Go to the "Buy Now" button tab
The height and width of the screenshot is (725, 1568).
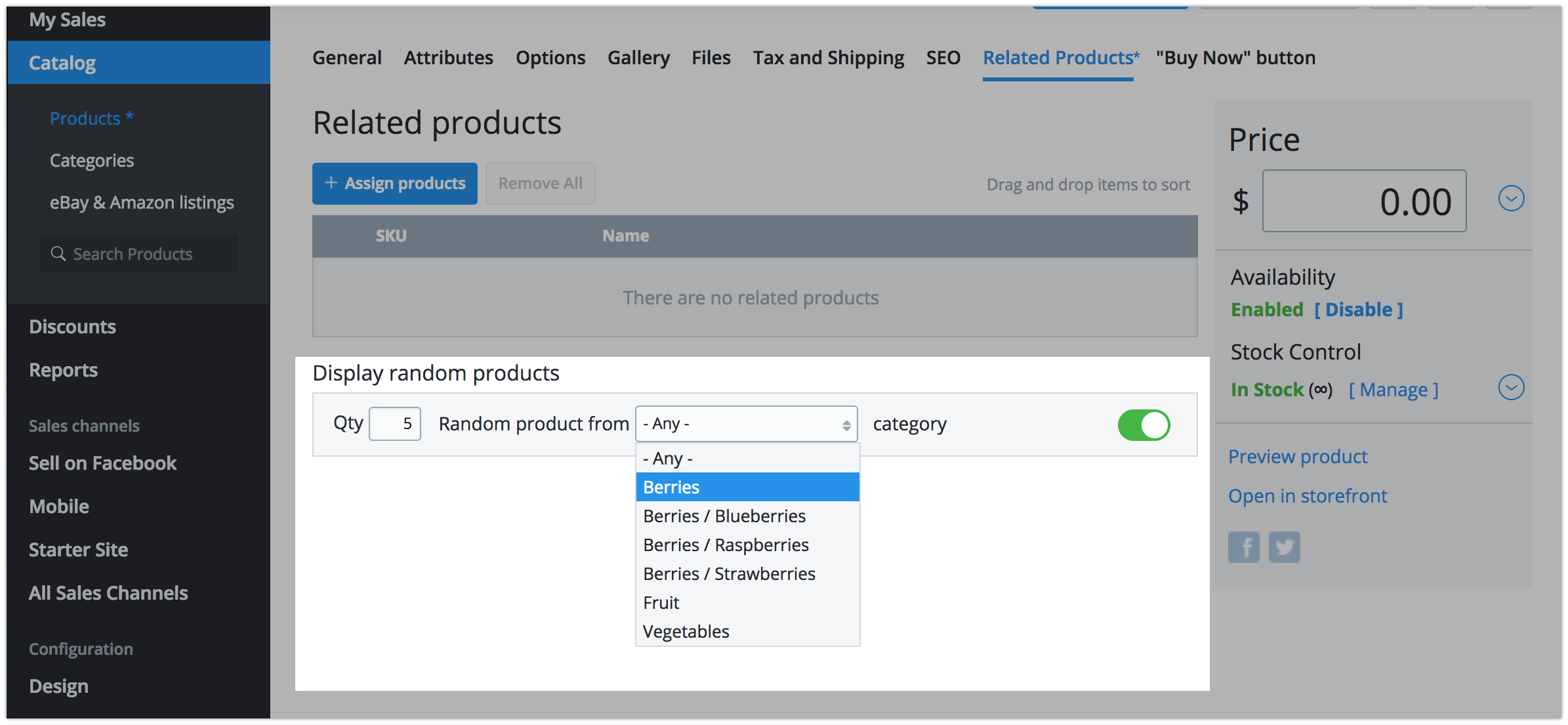point(1235,58)
